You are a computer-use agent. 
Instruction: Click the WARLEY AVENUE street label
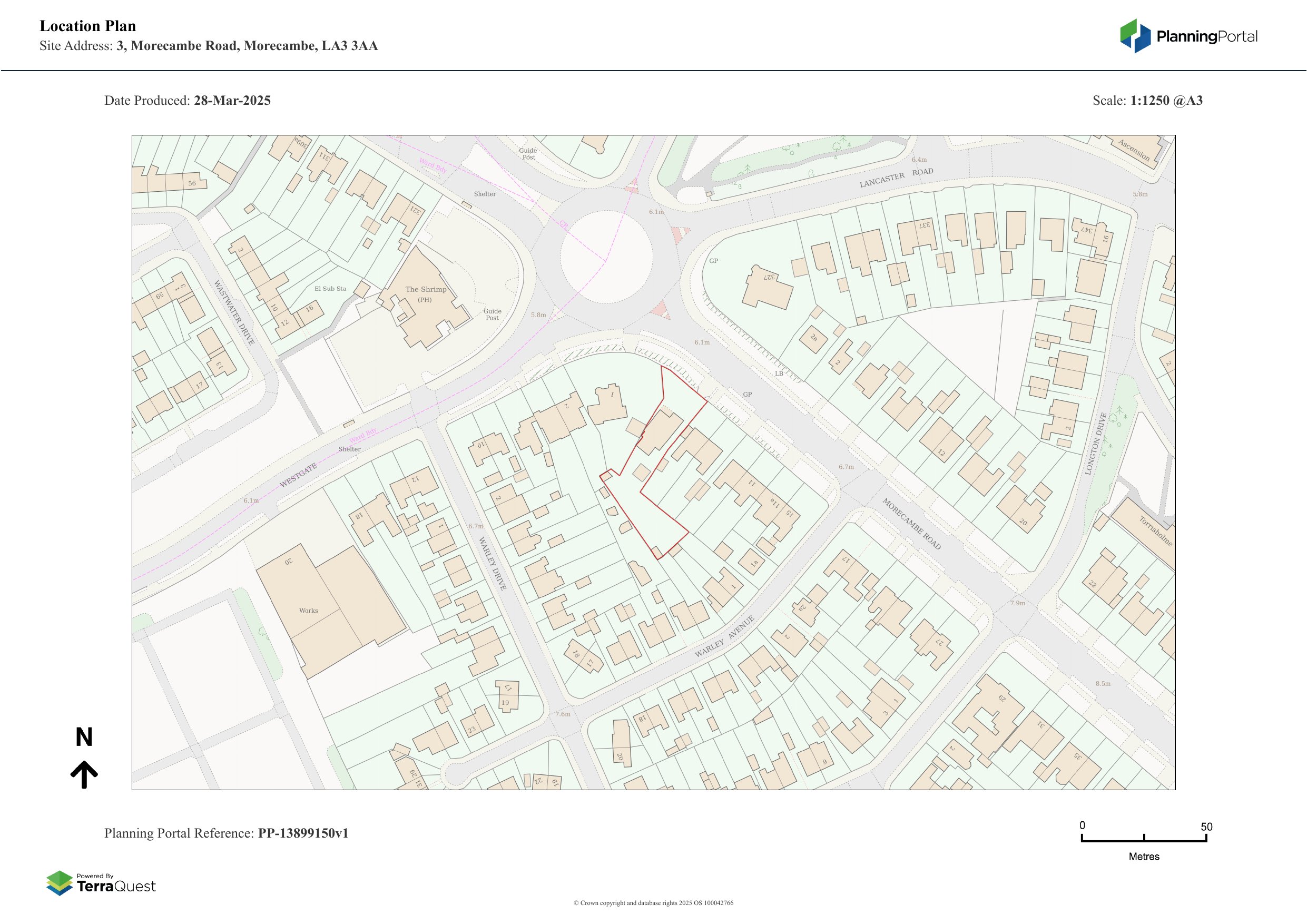pyautogui.click(x=724, y=636)
